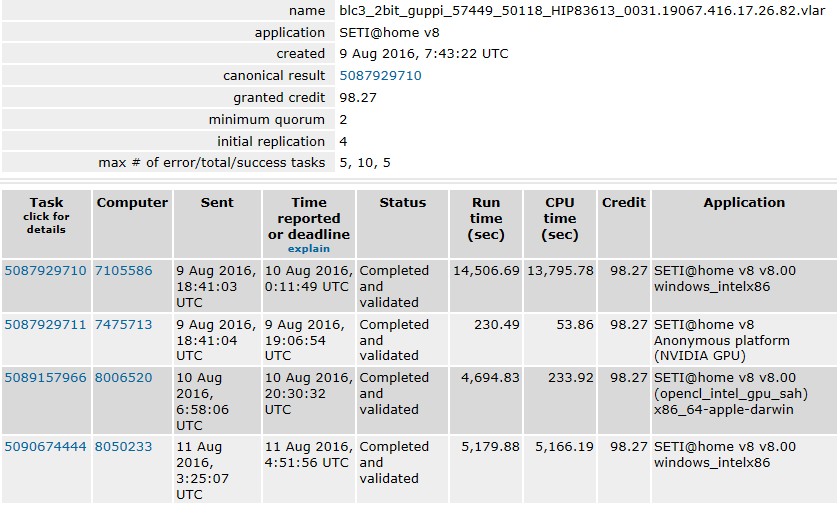Open computer 8050233 link
Viewport: 837px width, 505px height.
(123, 447)
